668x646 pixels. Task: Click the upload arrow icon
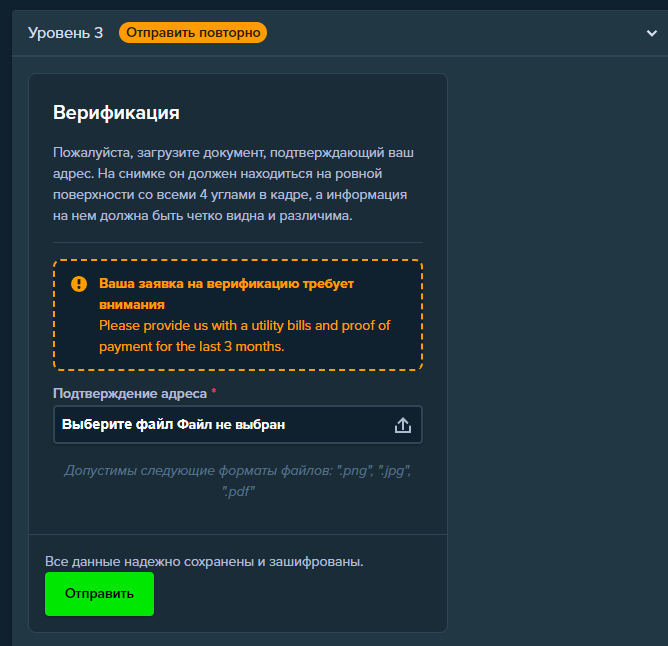(x=403, y=425)
